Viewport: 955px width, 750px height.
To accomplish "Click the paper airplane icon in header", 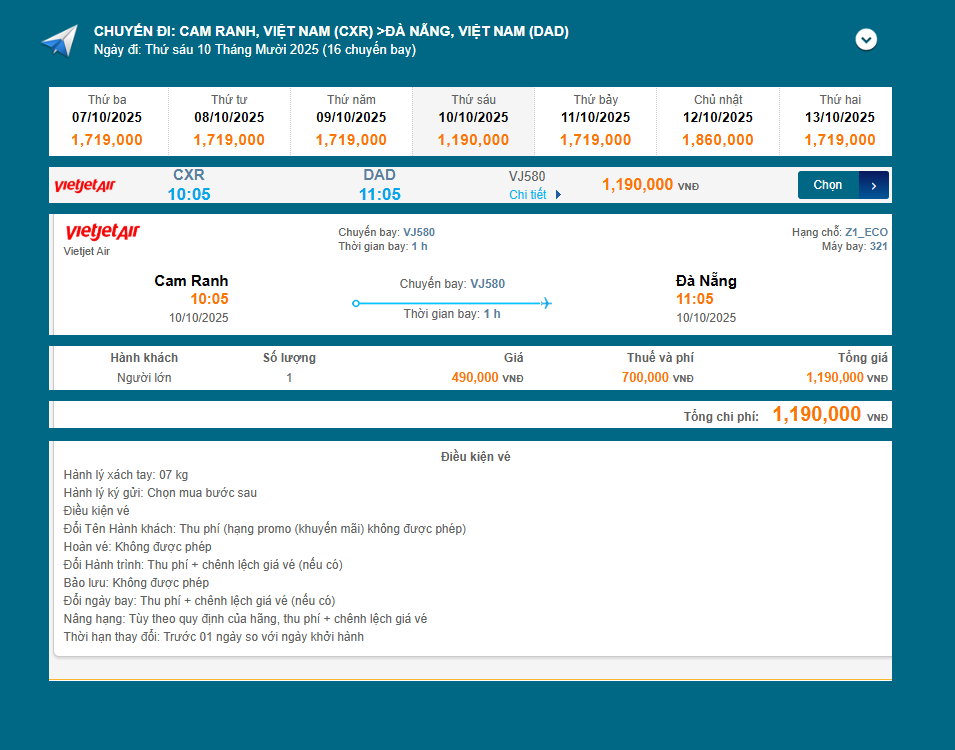I will click(x=59, y=41).
